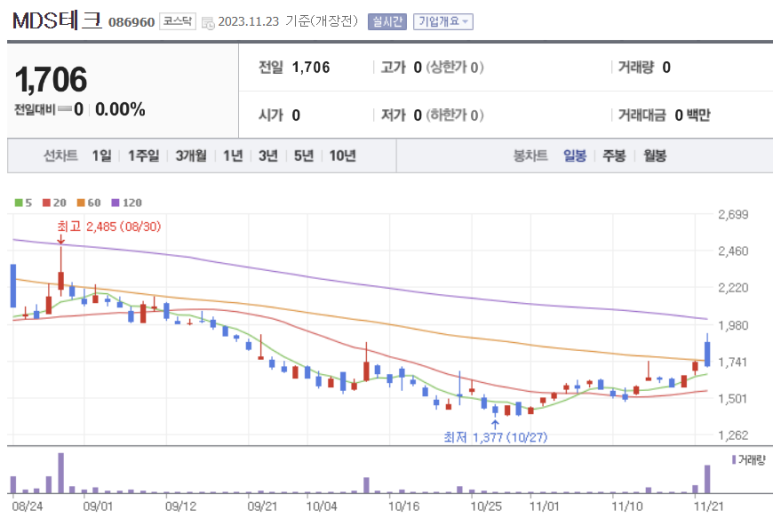
Task: Click the 11/21 date on the chart axis
Action: (708, 506)
